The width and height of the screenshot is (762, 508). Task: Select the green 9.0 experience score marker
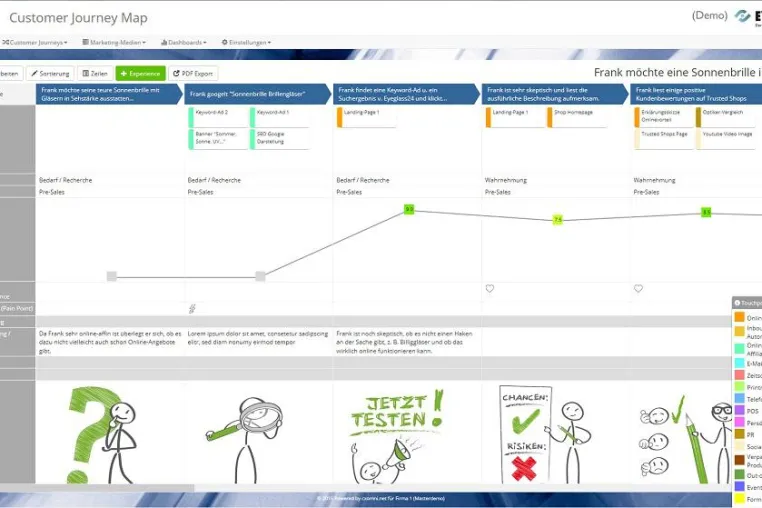click(x=409, y=209)
